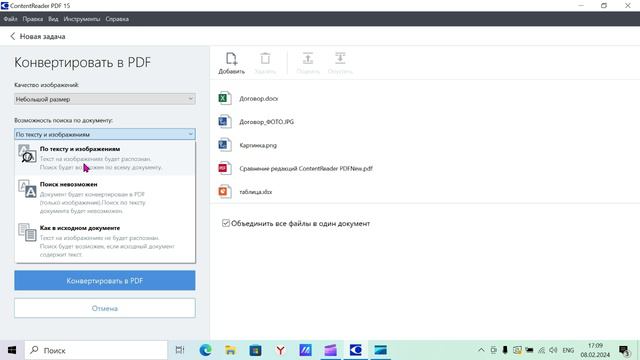
Task: Open the Справка menu
Action: tap(117, 19)
